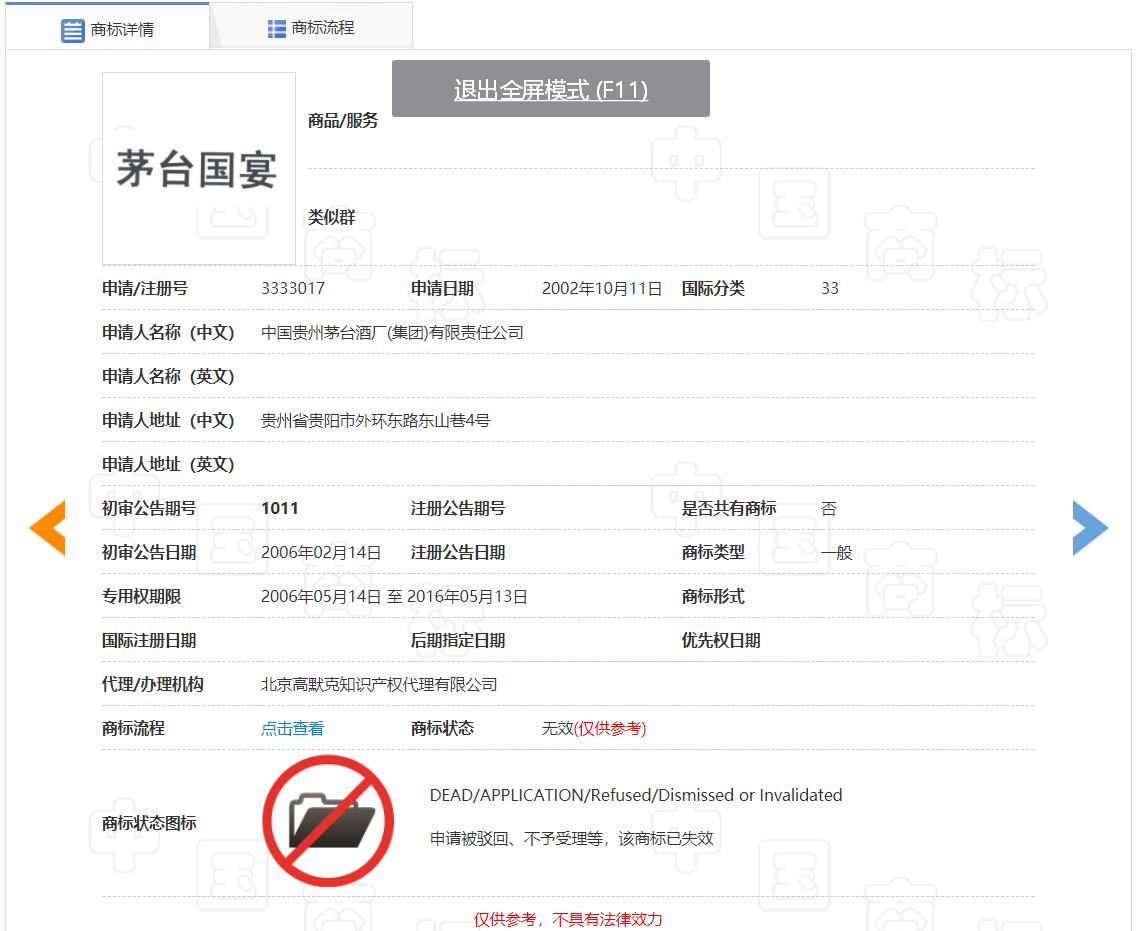
Task: Click the 注册公告期号 label
Action: click(458, 508)
